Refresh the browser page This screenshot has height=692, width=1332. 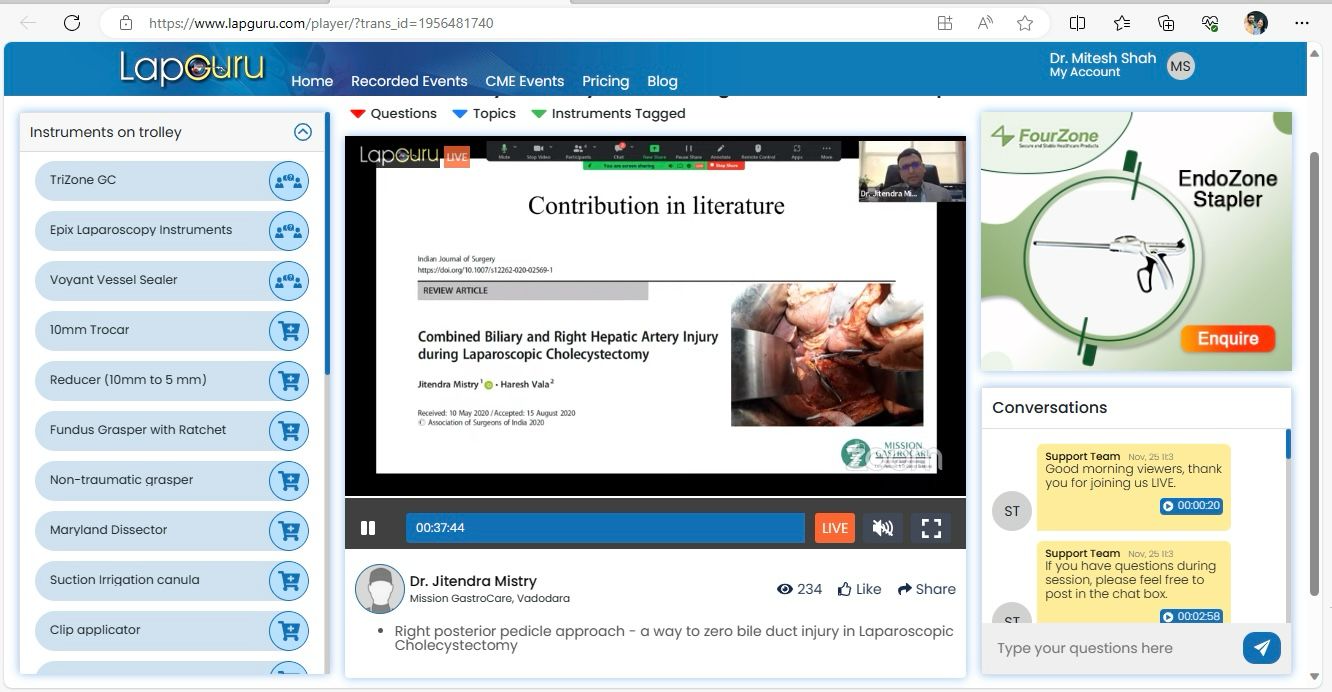pos(72,23)
